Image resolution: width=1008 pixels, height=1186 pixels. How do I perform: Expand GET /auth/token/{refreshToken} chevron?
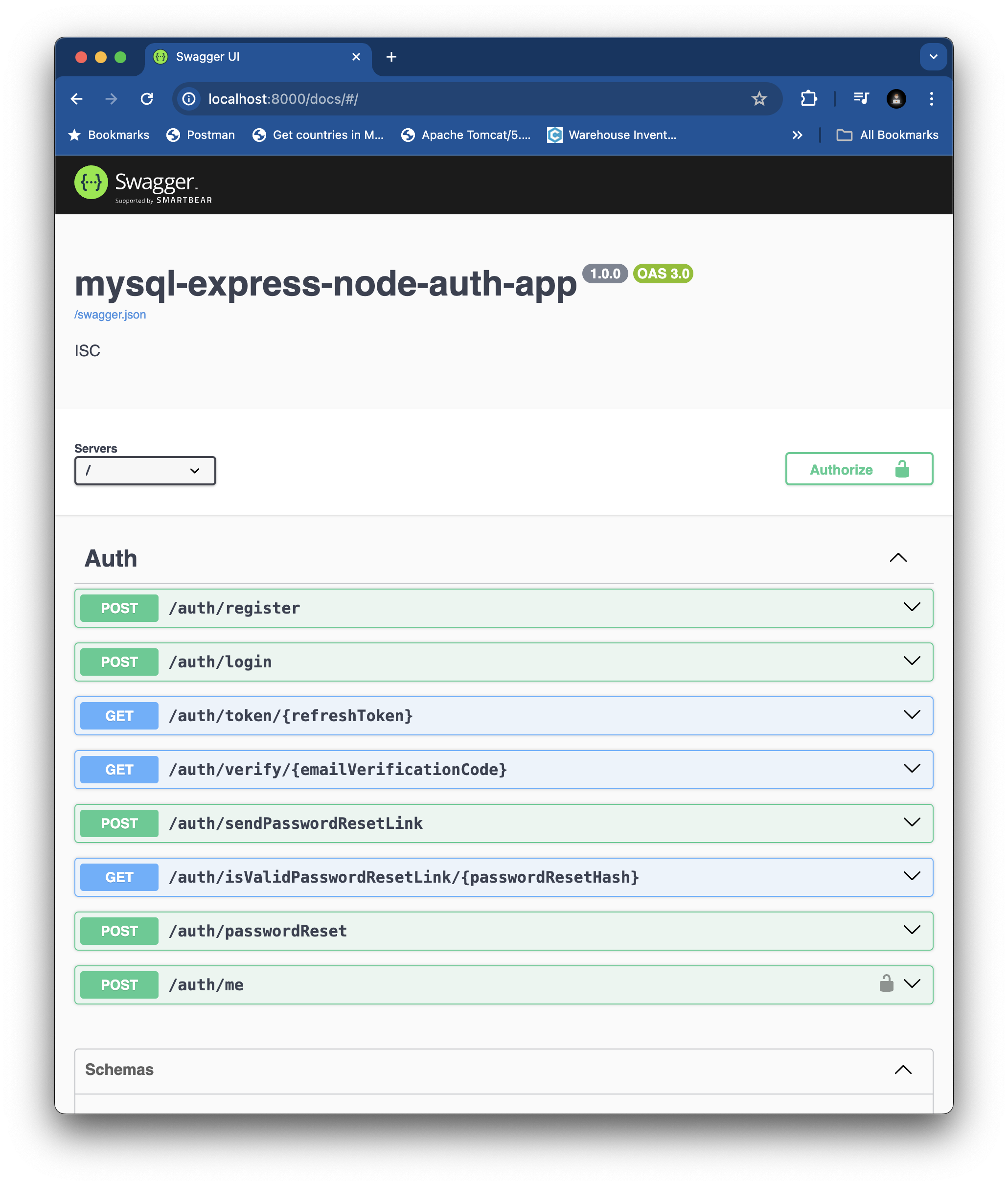click(x=912, y=714)
